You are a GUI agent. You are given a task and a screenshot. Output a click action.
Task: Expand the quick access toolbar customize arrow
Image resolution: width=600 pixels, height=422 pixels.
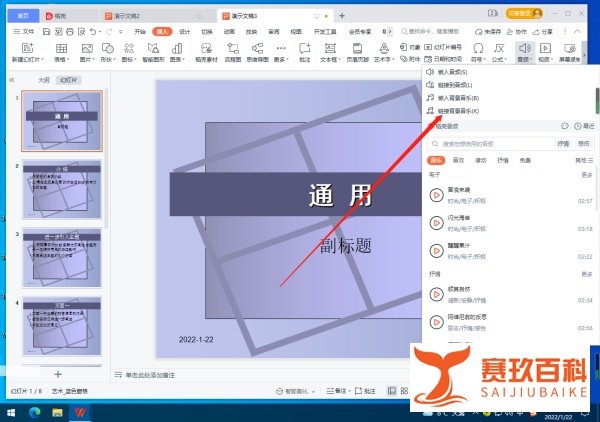(121, 32)
